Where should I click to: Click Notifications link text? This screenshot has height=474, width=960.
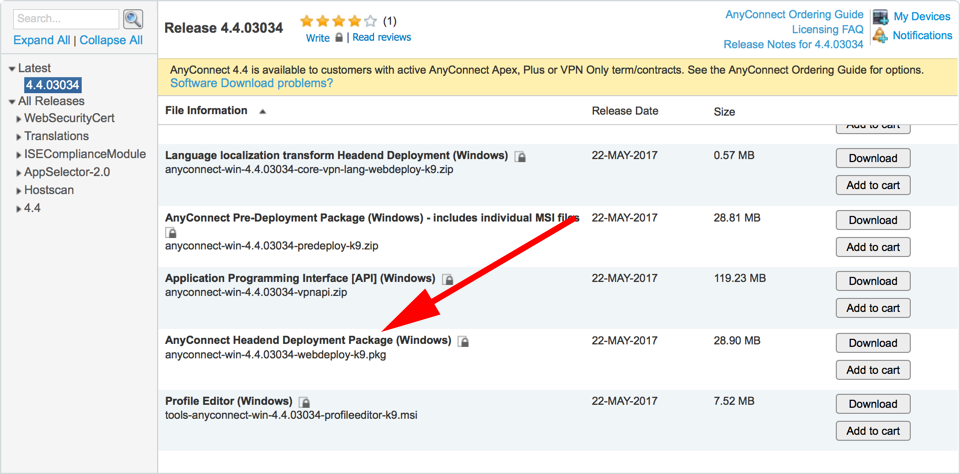point(923,36)
